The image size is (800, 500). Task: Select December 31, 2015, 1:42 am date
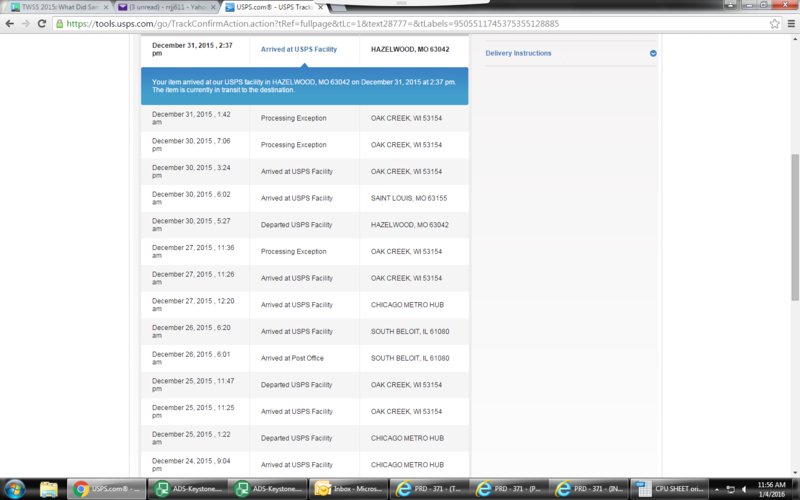(191, 118)
